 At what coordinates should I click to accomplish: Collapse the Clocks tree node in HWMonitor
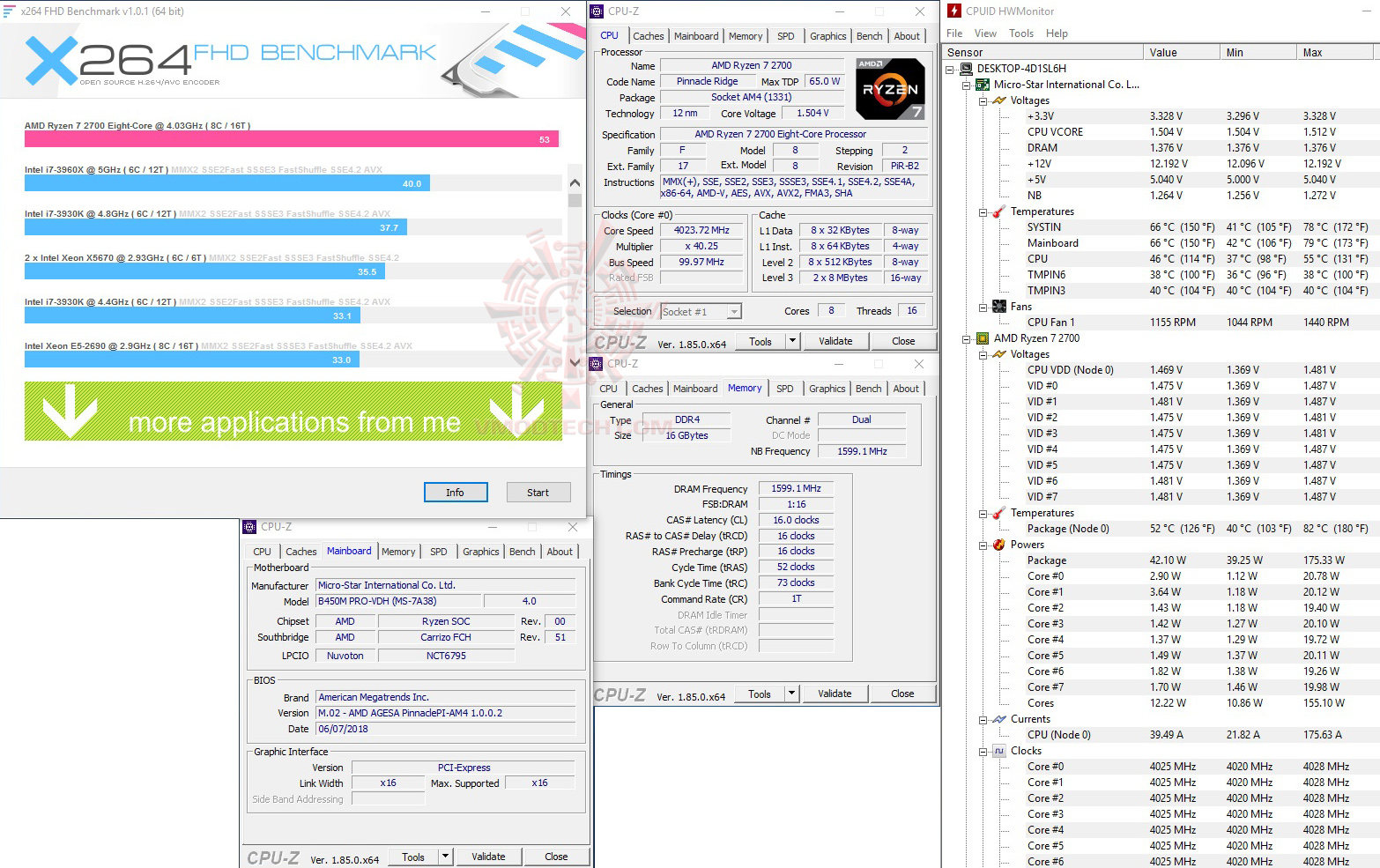[983, 750]
